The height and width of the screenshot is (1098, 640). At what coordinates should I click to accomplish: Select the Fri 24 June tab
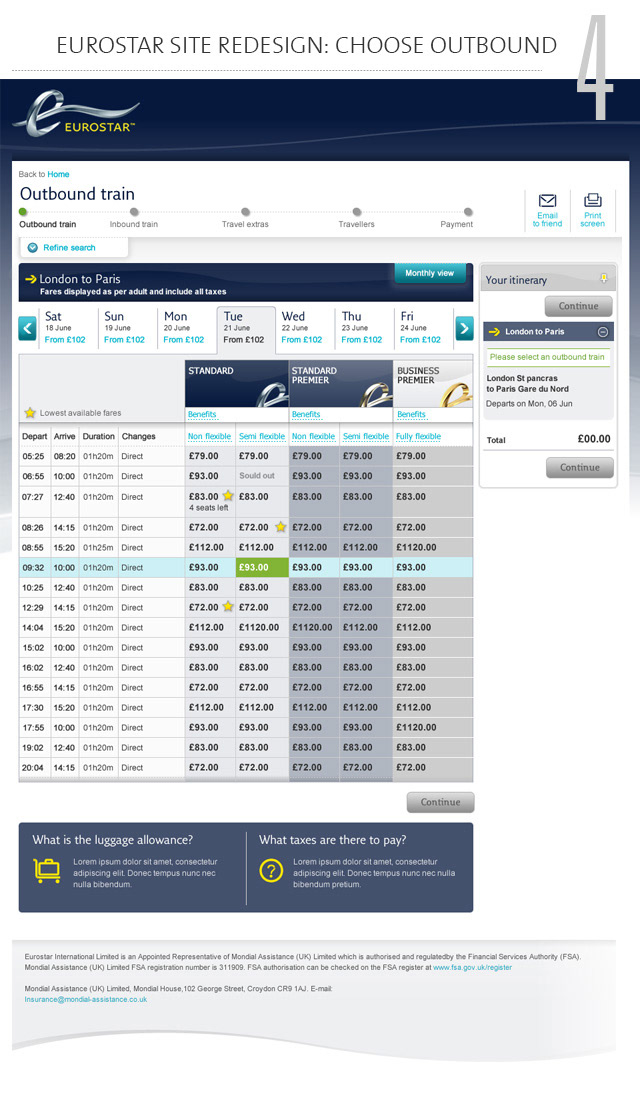click(422, 328)
